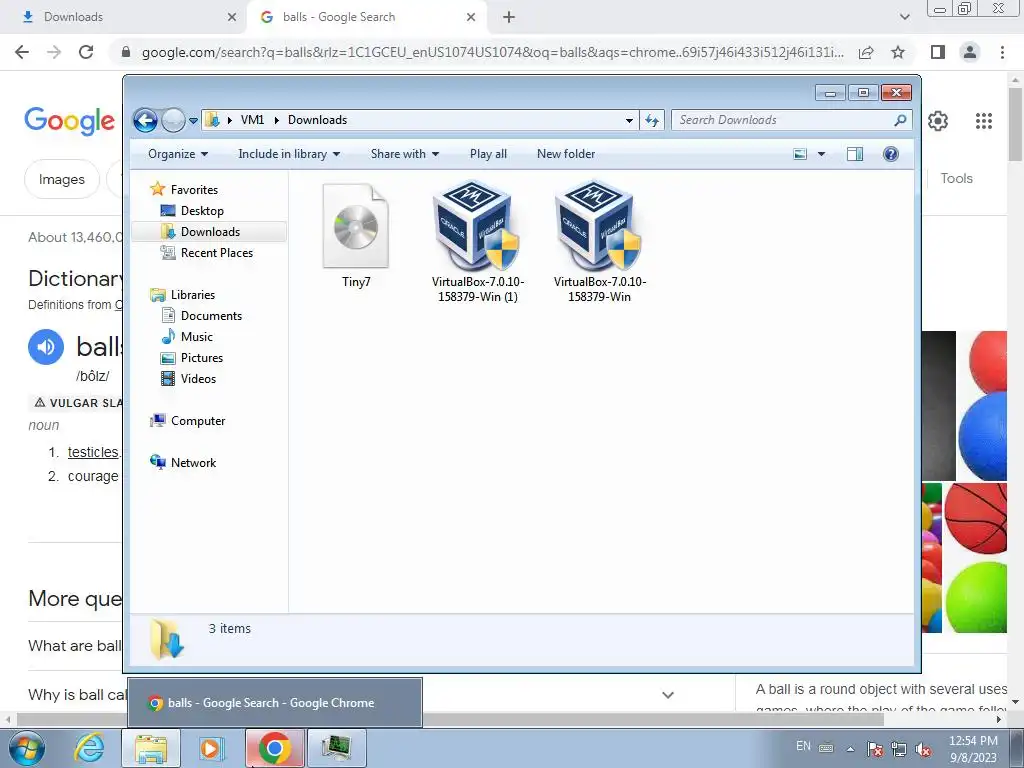
Task: Play the balls pronunciation audio
Action: click(x=46, y=347)
